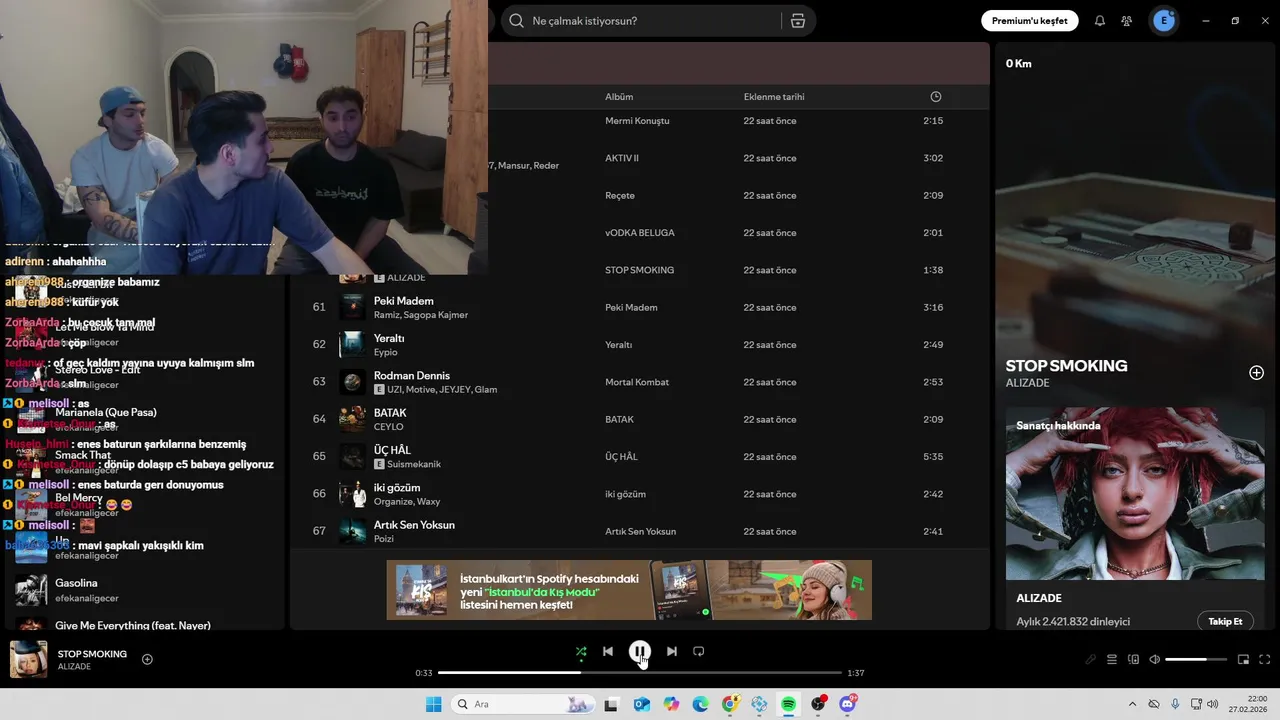Click the taskbar search box 'Ara'
This screenshot has height=720, width=1280.
coord(522,704)
